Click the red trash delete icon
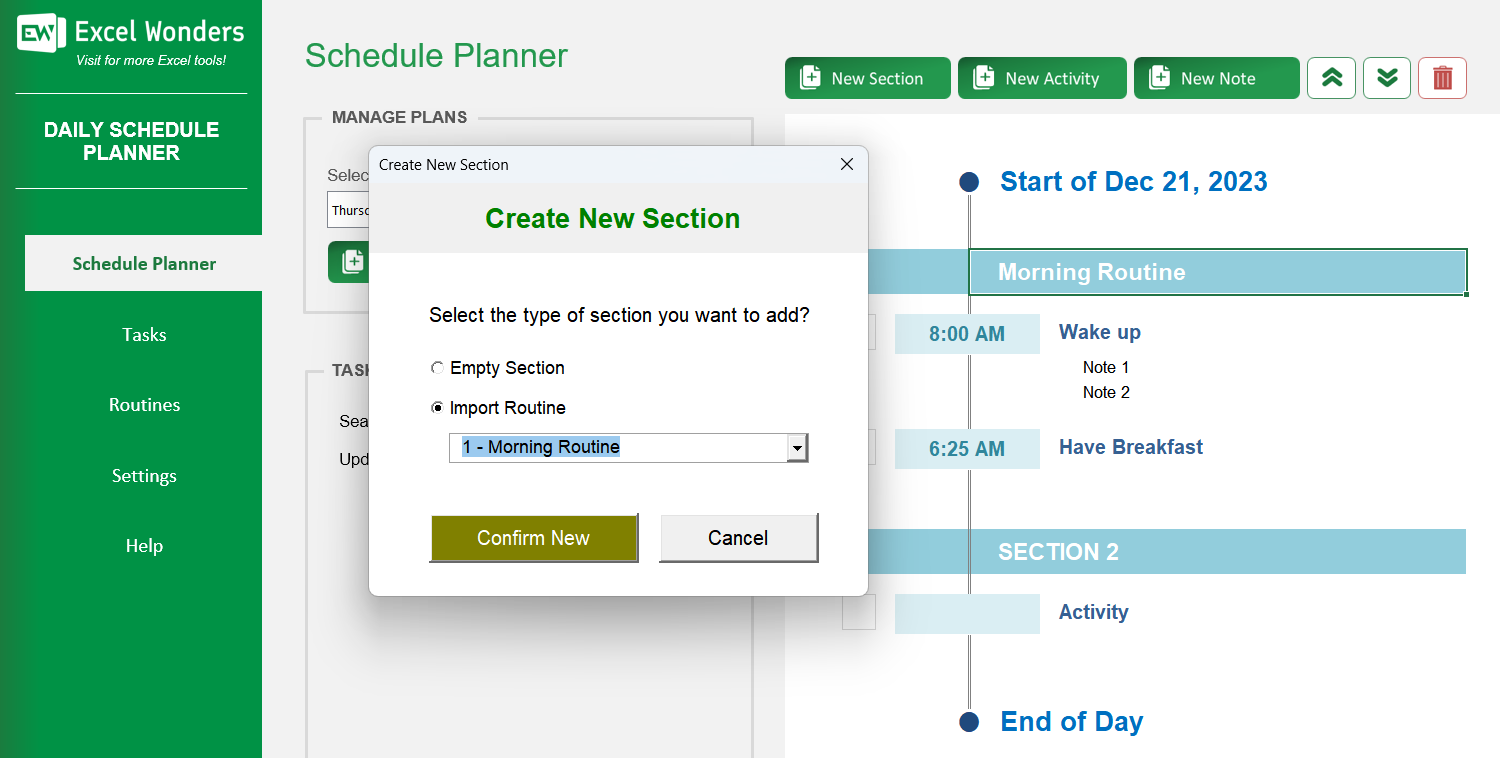The width and height of the screenshot is (1500, 758). click(1441, 77)
